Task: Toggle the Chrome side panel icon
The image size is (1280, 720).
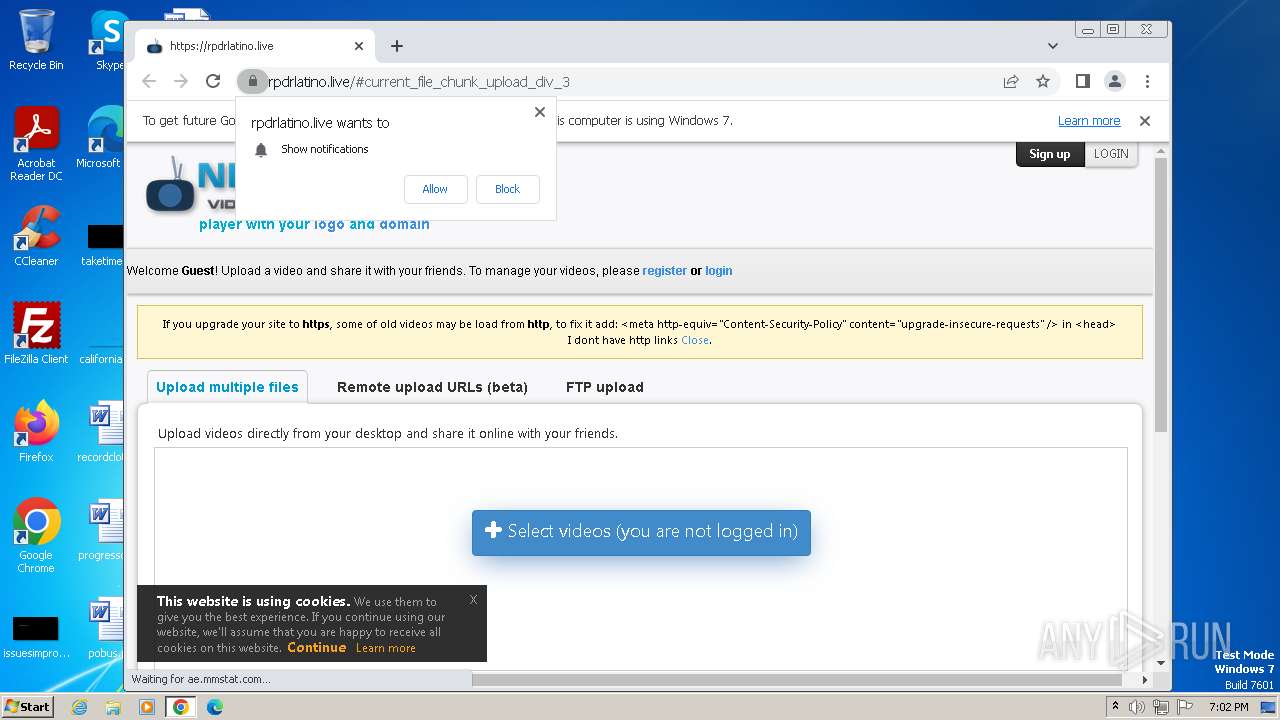Action: [1082, 81]
